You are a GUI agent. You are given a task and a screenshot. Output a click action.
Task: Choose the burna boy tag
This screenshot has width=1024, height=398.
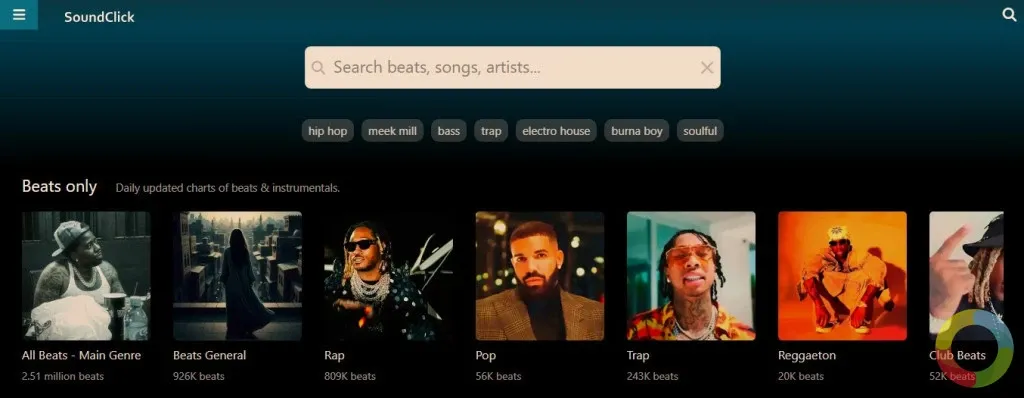pos(637,131)
